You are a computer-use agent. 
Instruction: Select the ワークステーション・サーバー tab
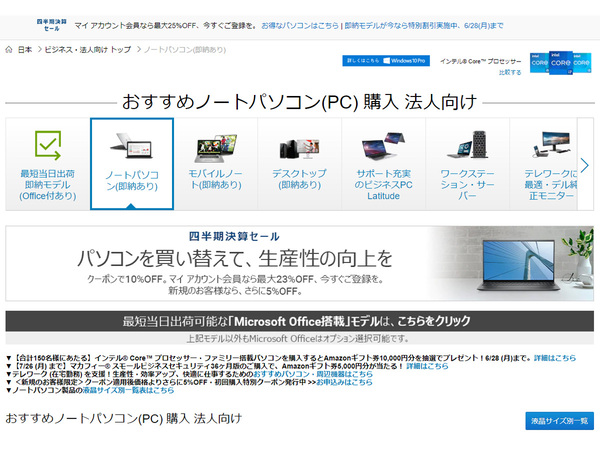tap(468, 164)
